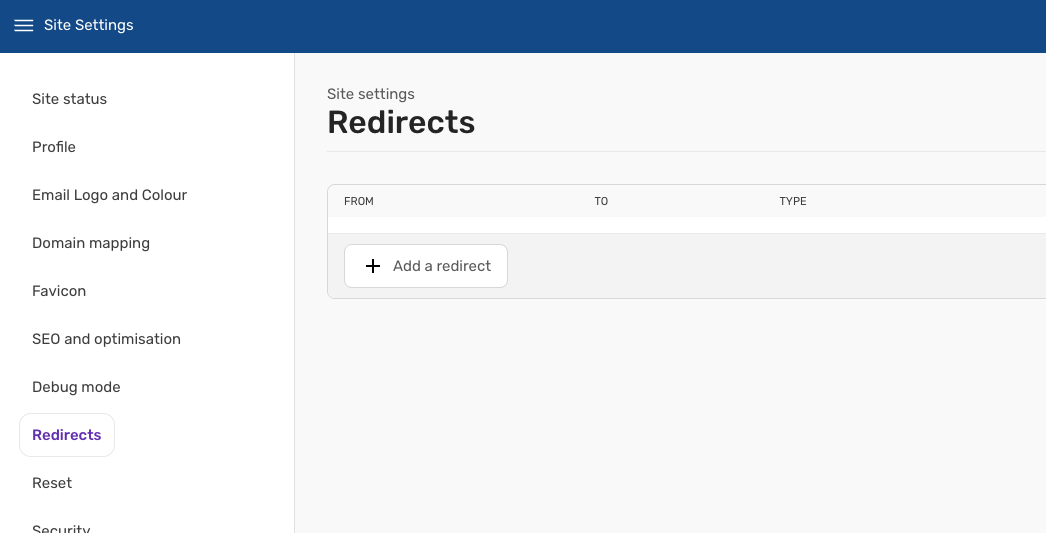
Task: Navigate to SEO and optimisation
Action: coord(106,339)
